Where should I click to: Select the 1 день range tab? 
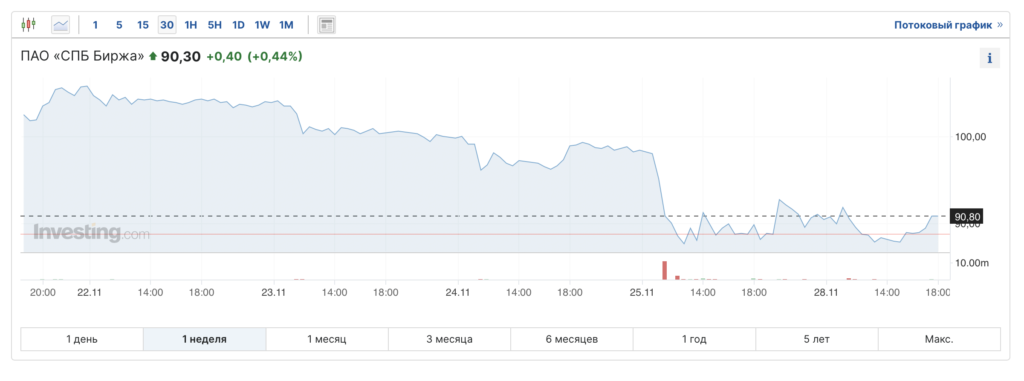(82, 339)
